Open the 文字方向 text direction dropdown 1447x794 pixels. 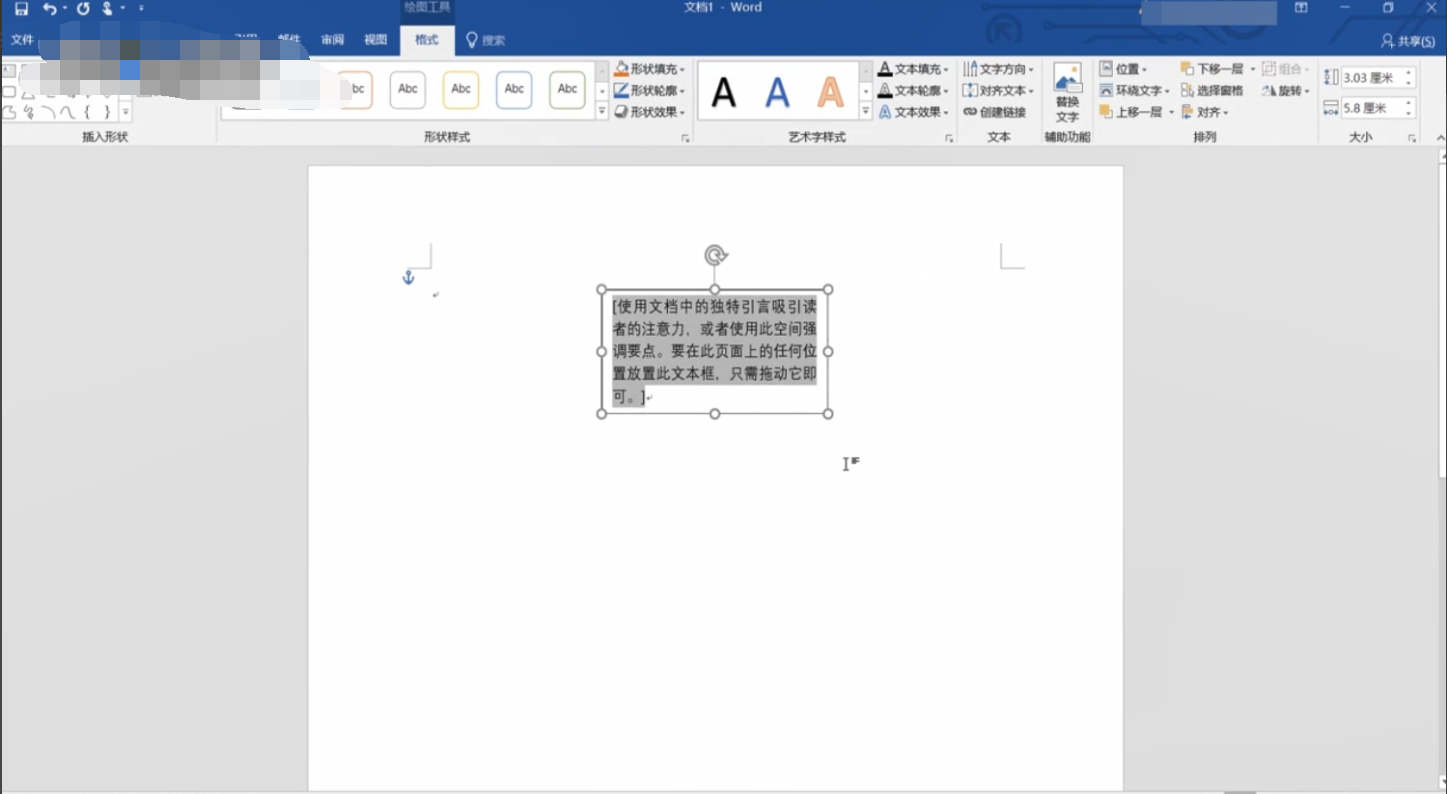tap(999, 69)
